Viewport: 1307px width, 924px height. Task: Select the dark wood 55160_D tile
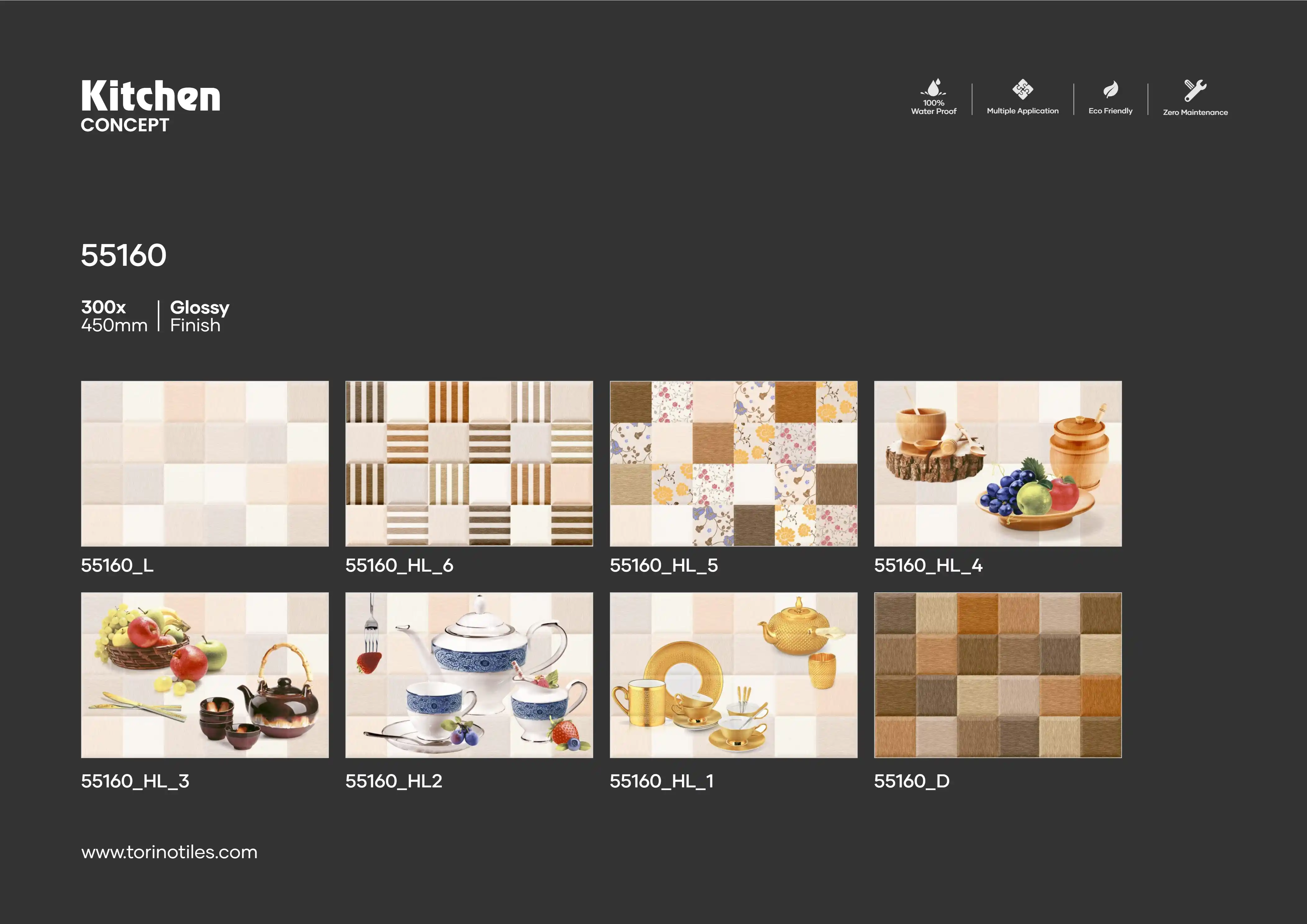pyautogui.click(x=998, y=675)
